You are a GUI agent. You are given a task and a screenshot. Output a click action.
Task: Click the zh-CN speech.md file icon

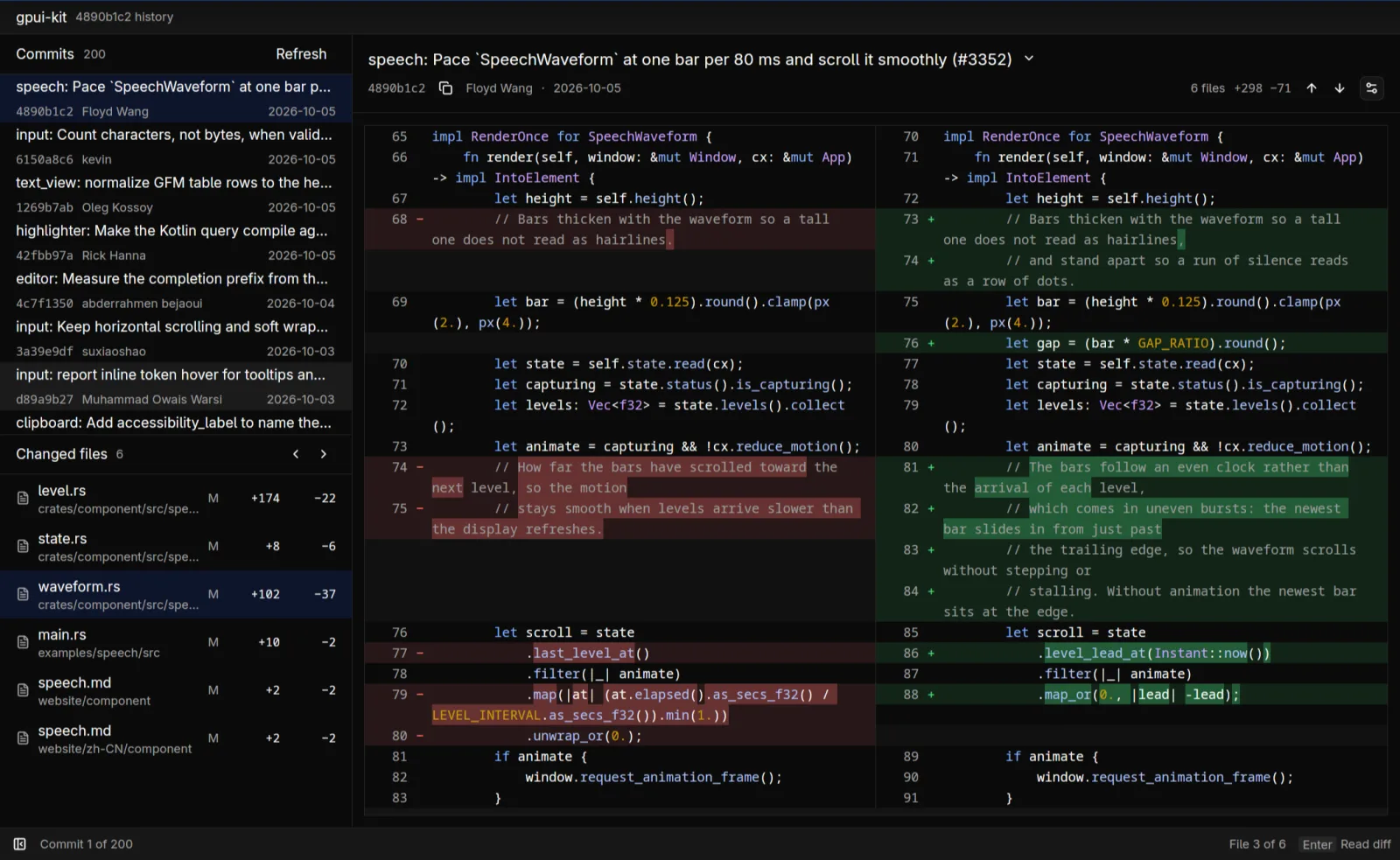click(23, 739)
